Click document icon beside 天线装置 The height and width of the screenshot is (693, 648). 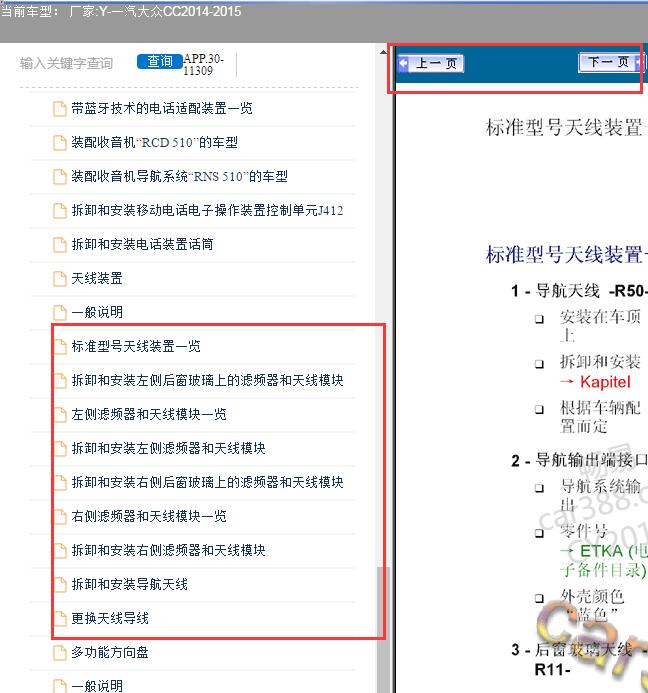pyautogui.click(x=60, y=279)
